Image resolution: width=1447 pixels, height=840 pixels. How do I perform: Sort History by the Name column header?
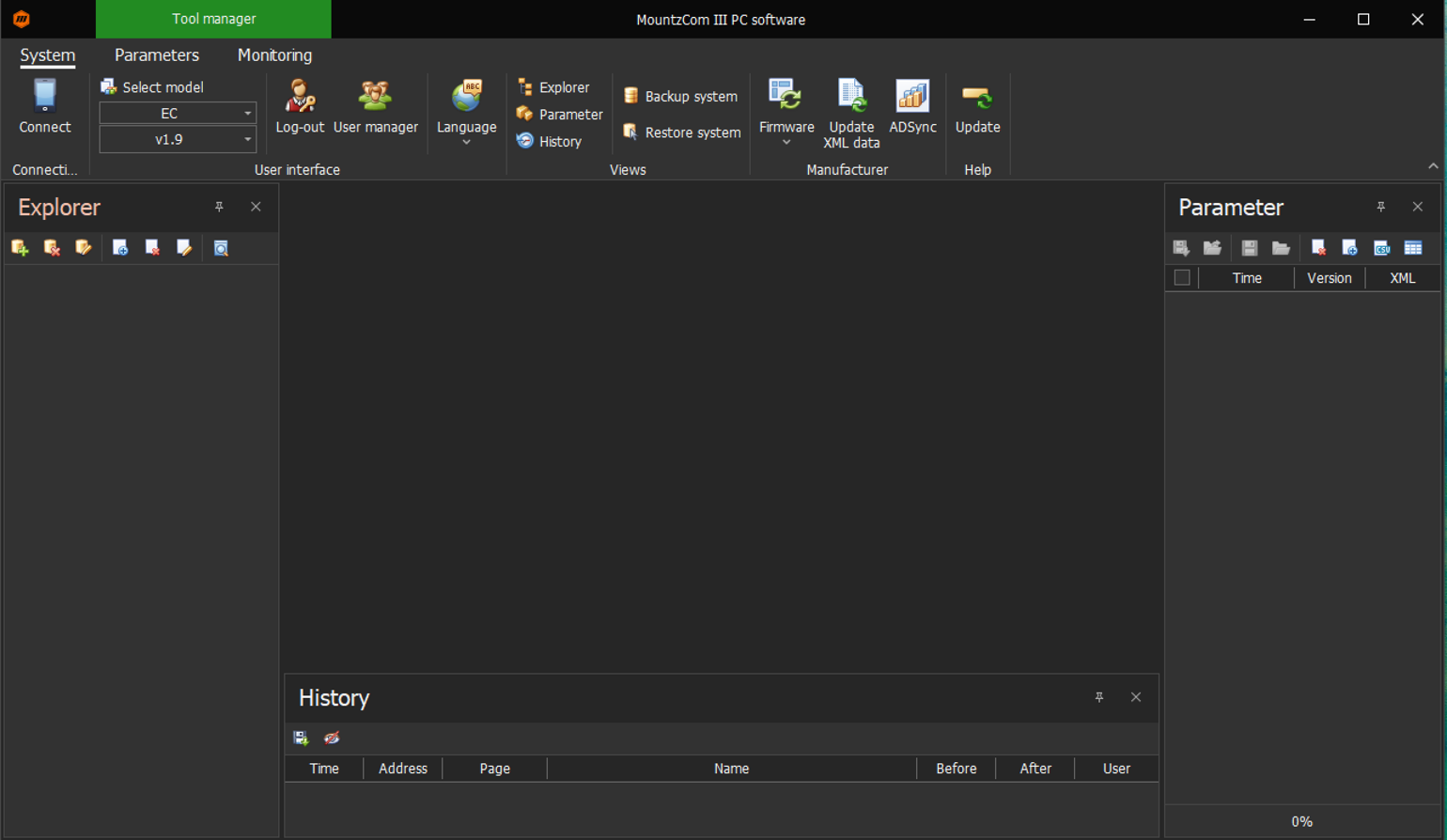pyautogui.click(x=731, y=769)
